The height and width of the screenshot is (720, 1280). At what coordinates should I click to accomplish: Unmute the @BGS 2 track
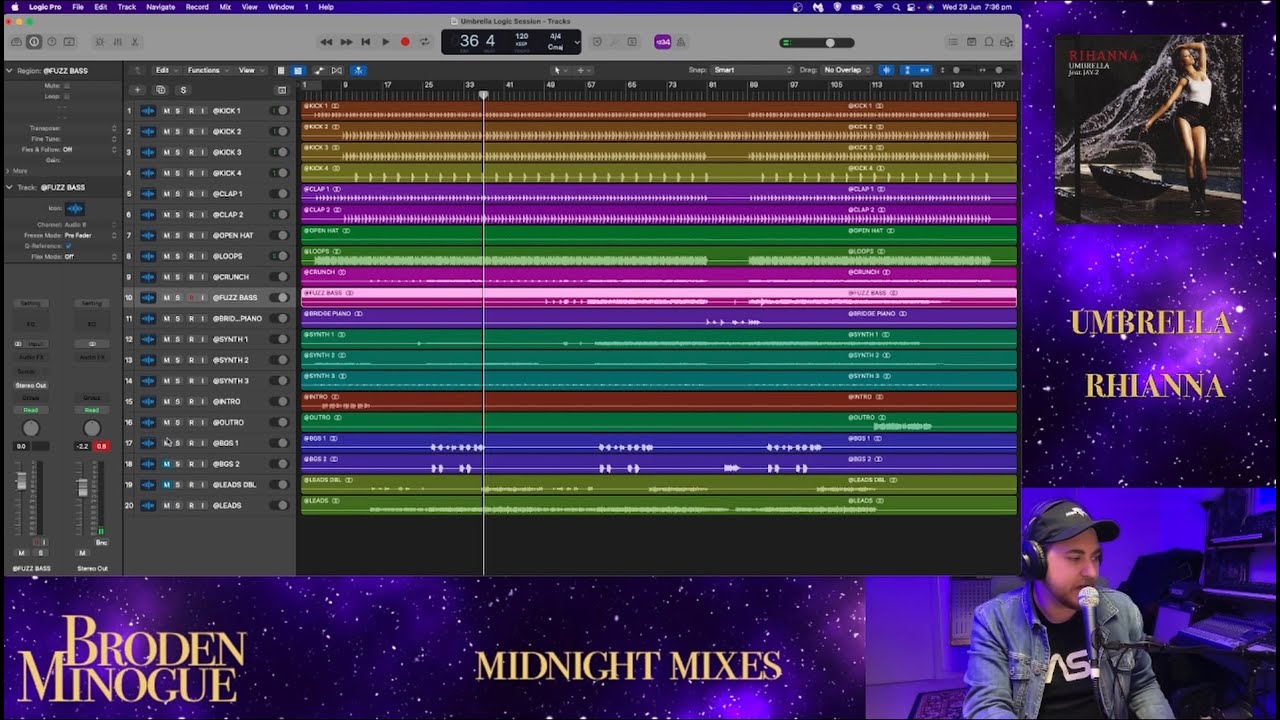[166, 464]
